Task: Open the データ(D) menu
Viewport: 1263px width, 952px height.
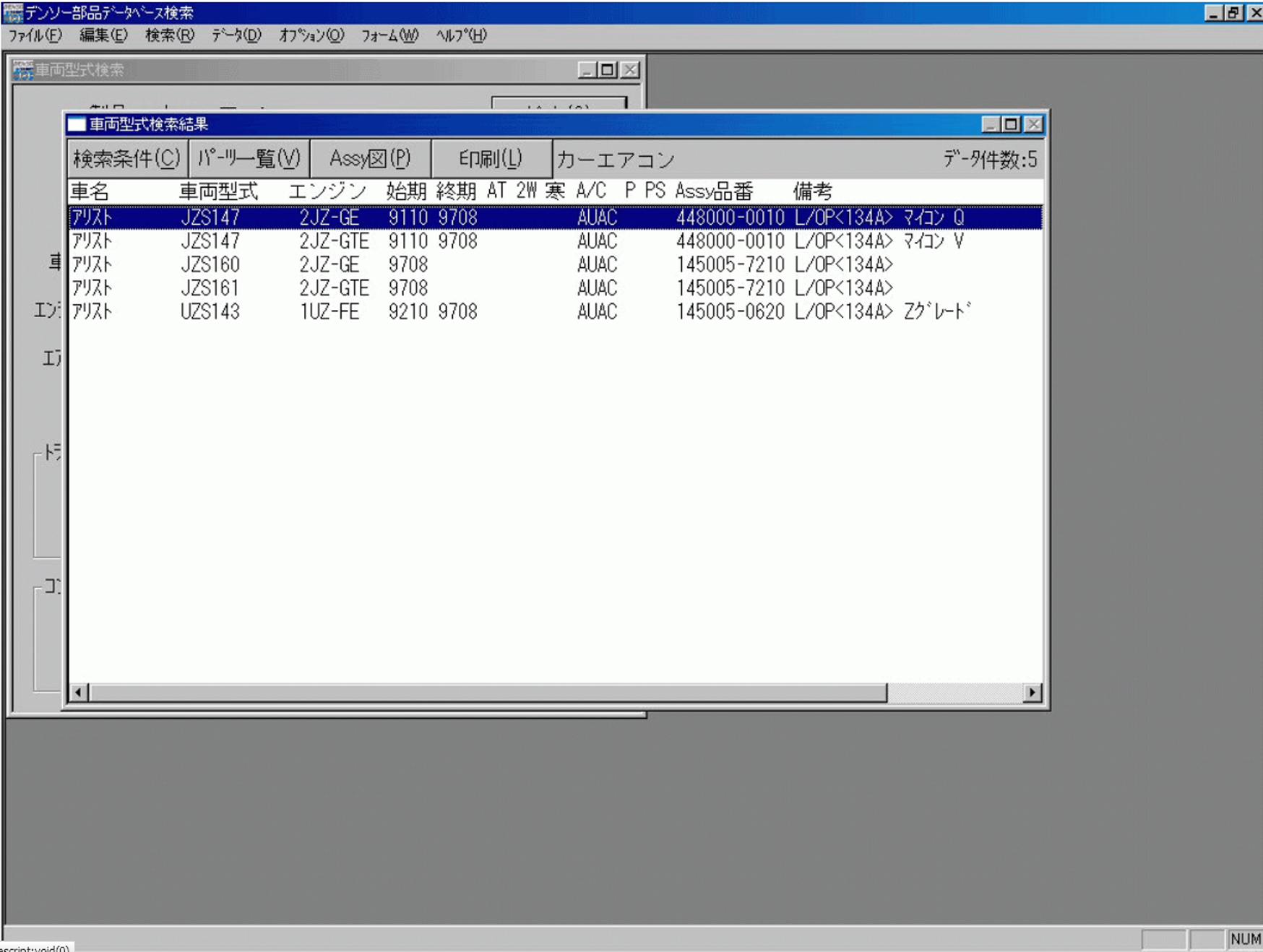Action: coord(236,35)
